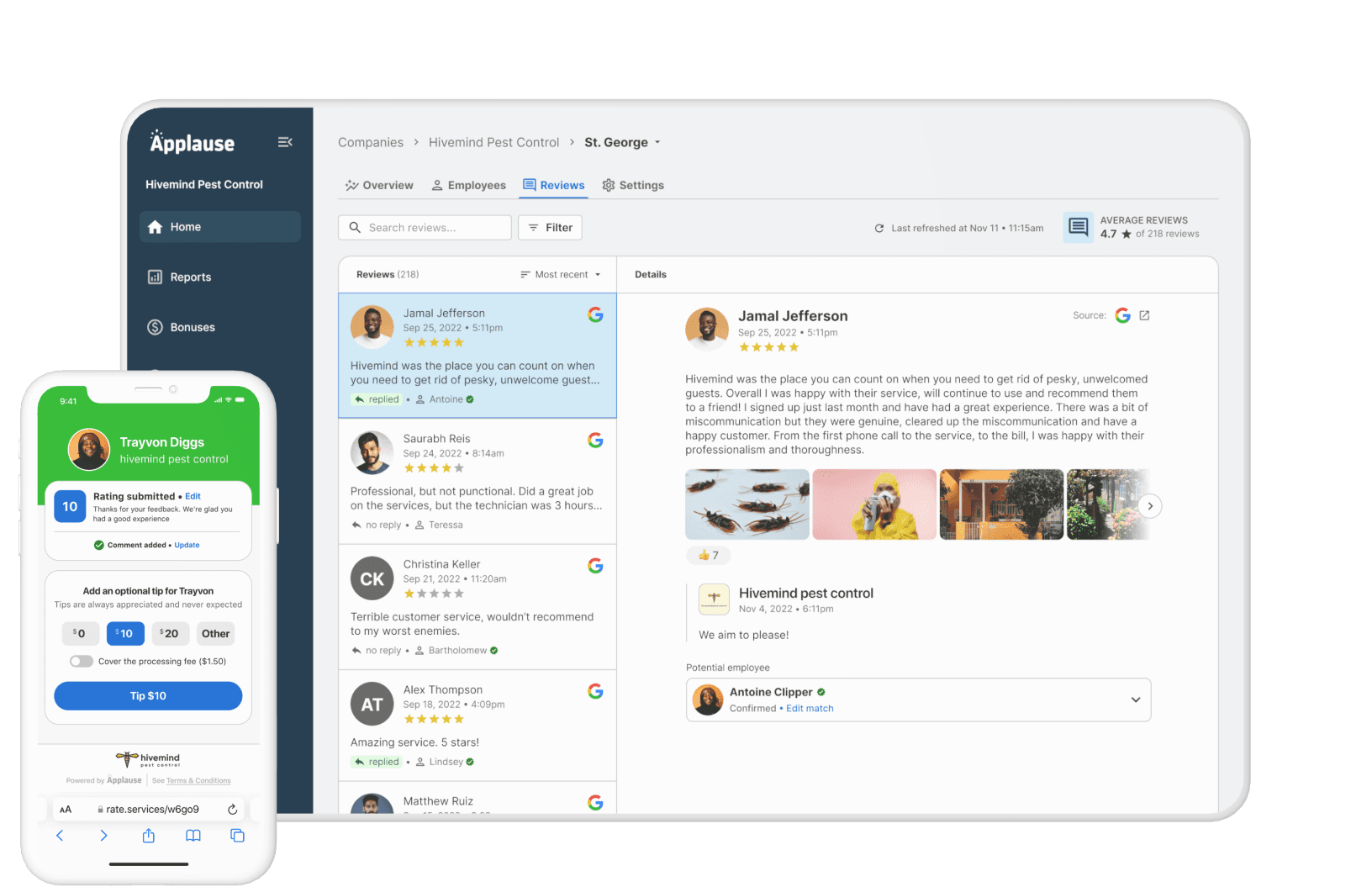Open review externally via source link icon
Screen dimensions: 1372x887
click(x=1144, y=315)
